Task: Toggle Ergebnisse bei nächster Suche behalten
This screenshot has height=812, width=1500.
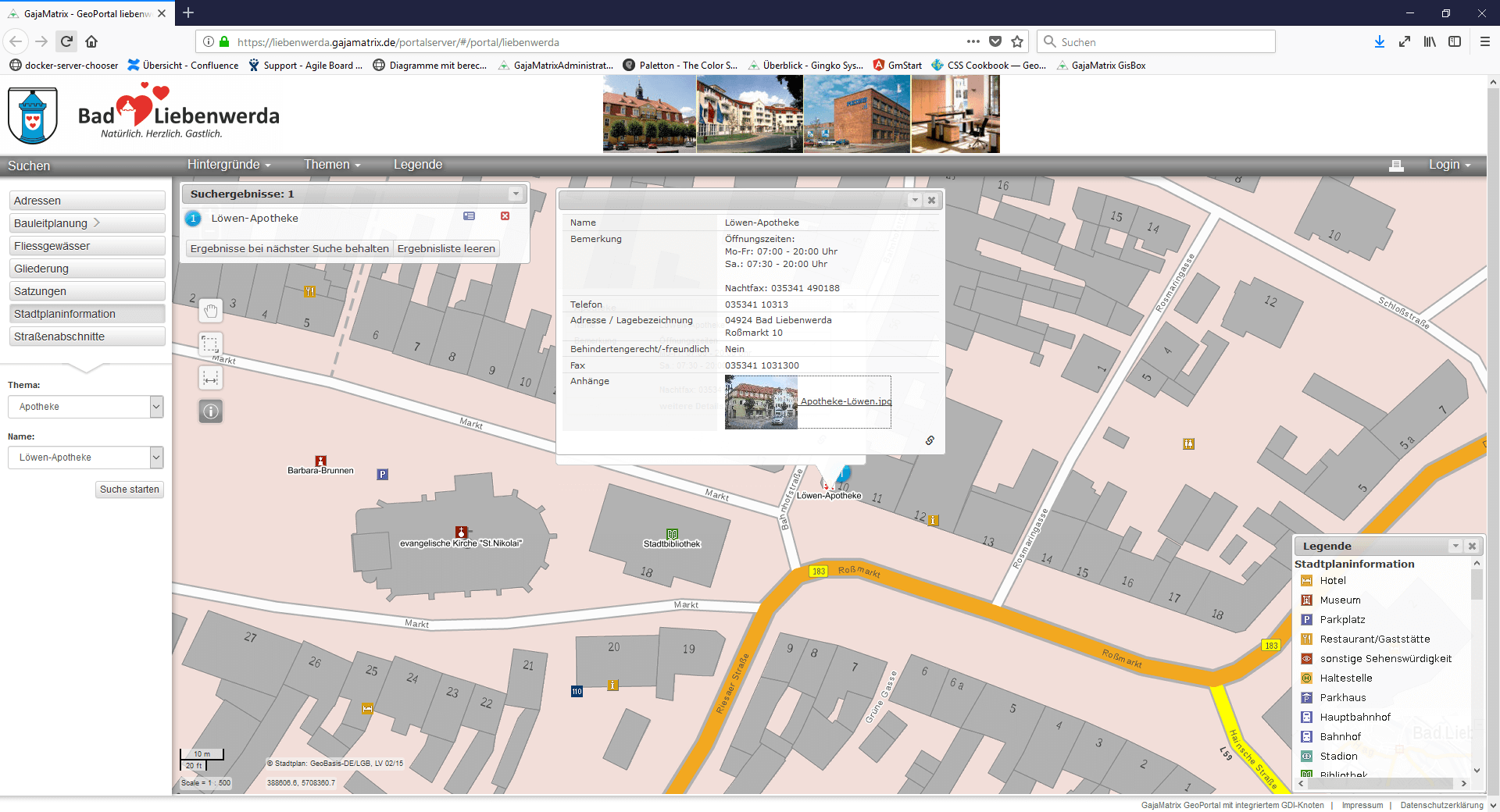Action: pyautogui.click(x=289, y=248)
